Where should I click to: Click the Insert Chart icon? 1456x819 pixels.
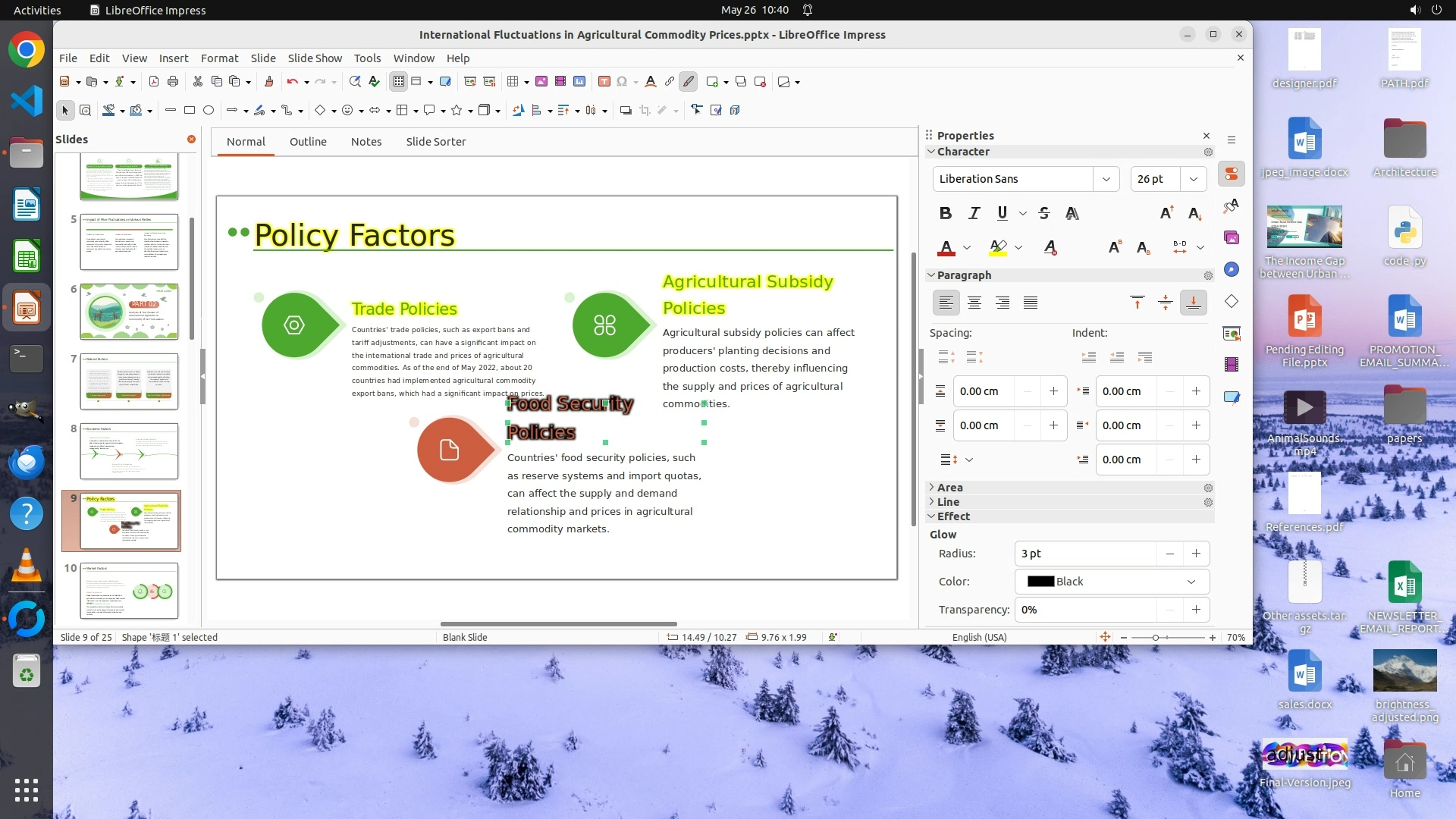tap(579, 82)
